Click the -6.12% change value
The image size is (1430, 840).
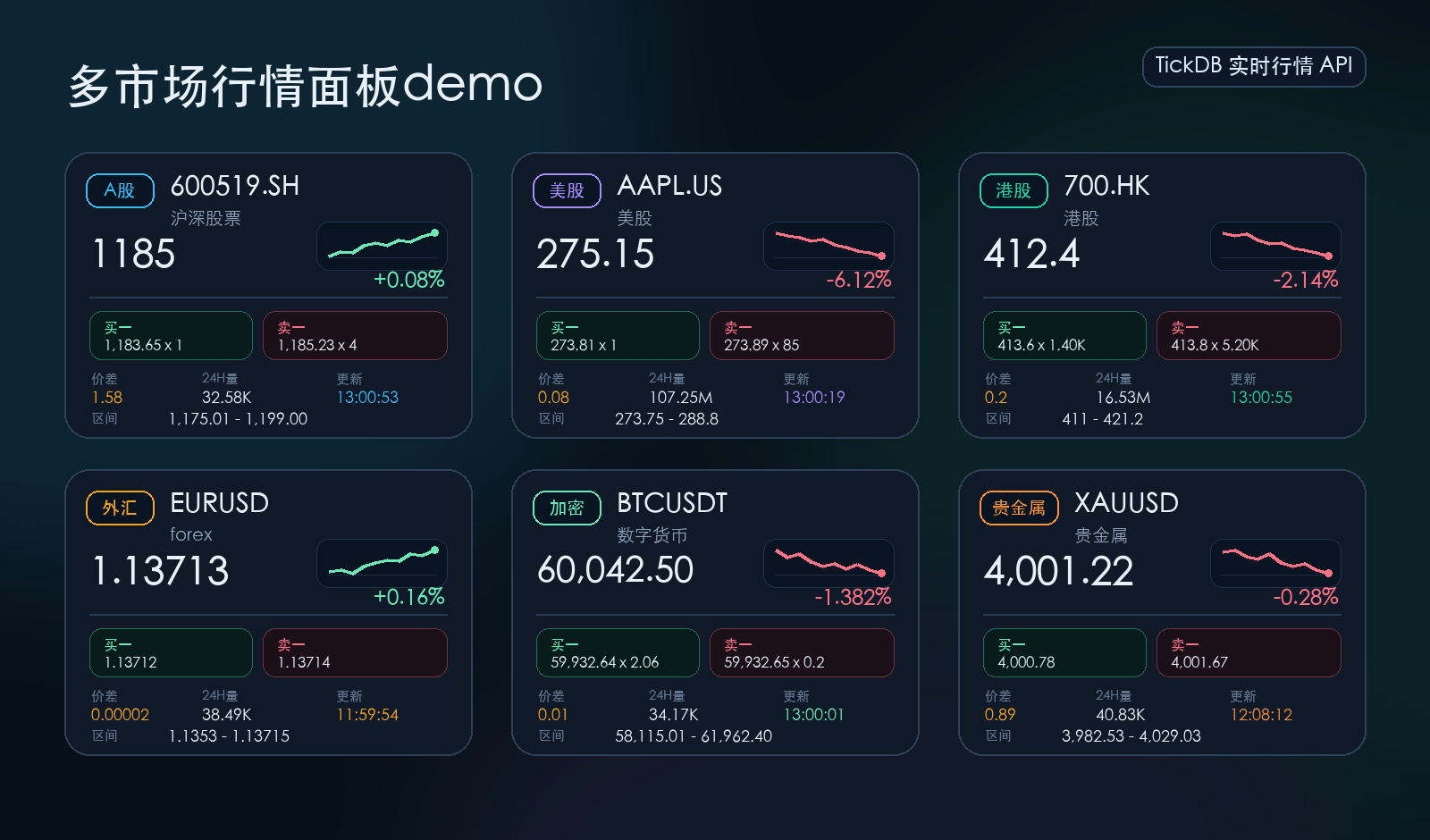[x=859, y=280]
